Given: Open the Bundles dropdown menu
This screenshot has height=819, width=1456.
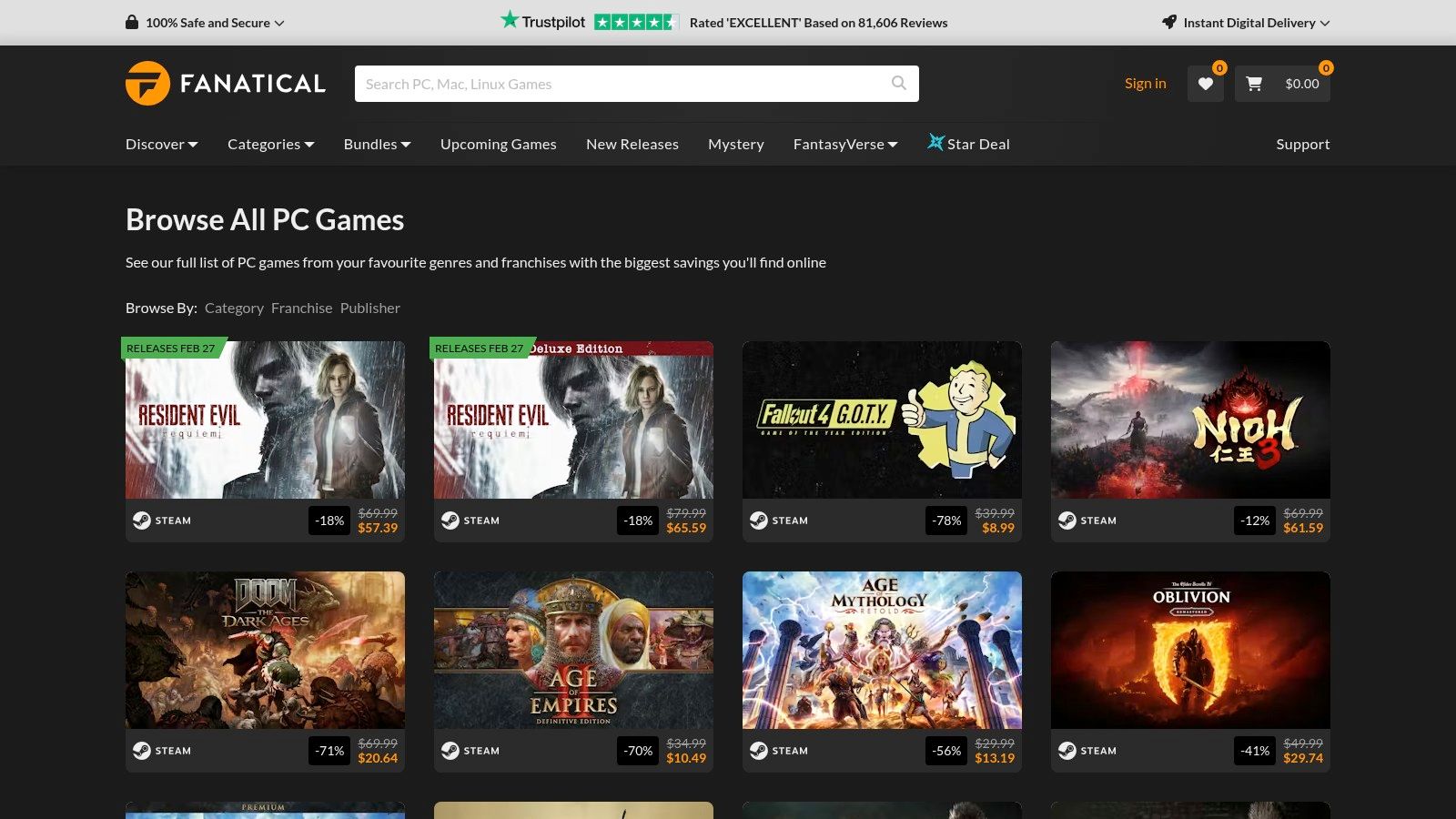Looking at the screenshot, I should 375,144.
